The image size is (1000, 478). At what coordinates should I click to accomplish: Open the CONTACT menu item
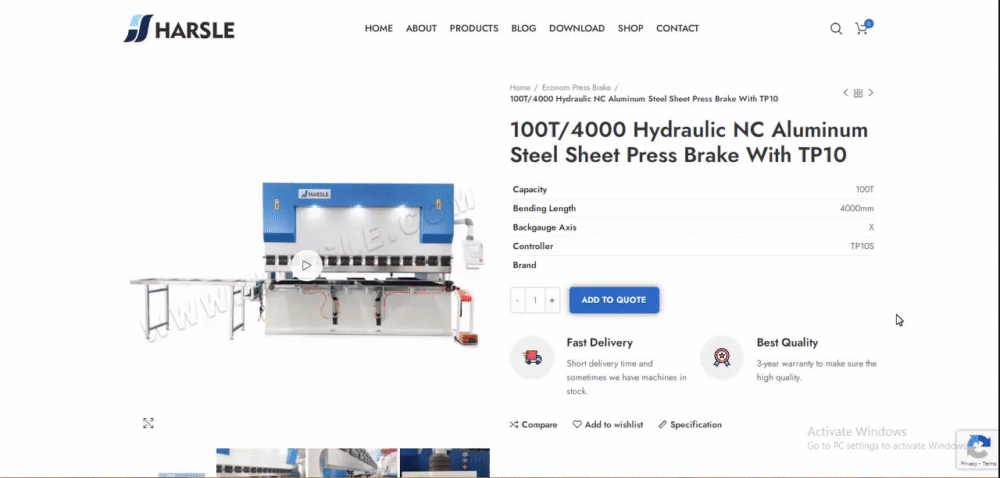click(678, 29)
